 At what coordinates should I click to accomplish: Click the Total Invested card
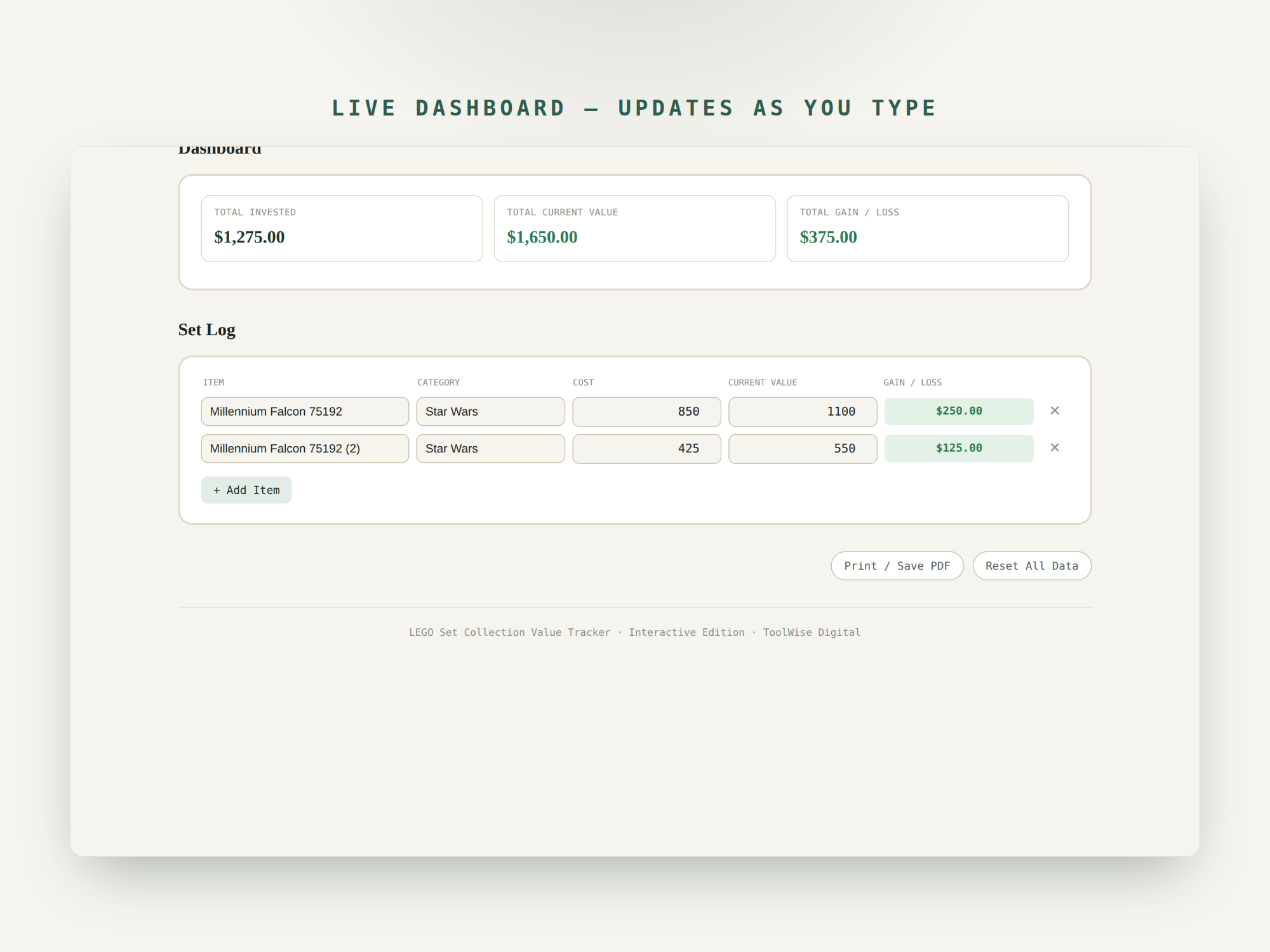click(x=342, y=228)
